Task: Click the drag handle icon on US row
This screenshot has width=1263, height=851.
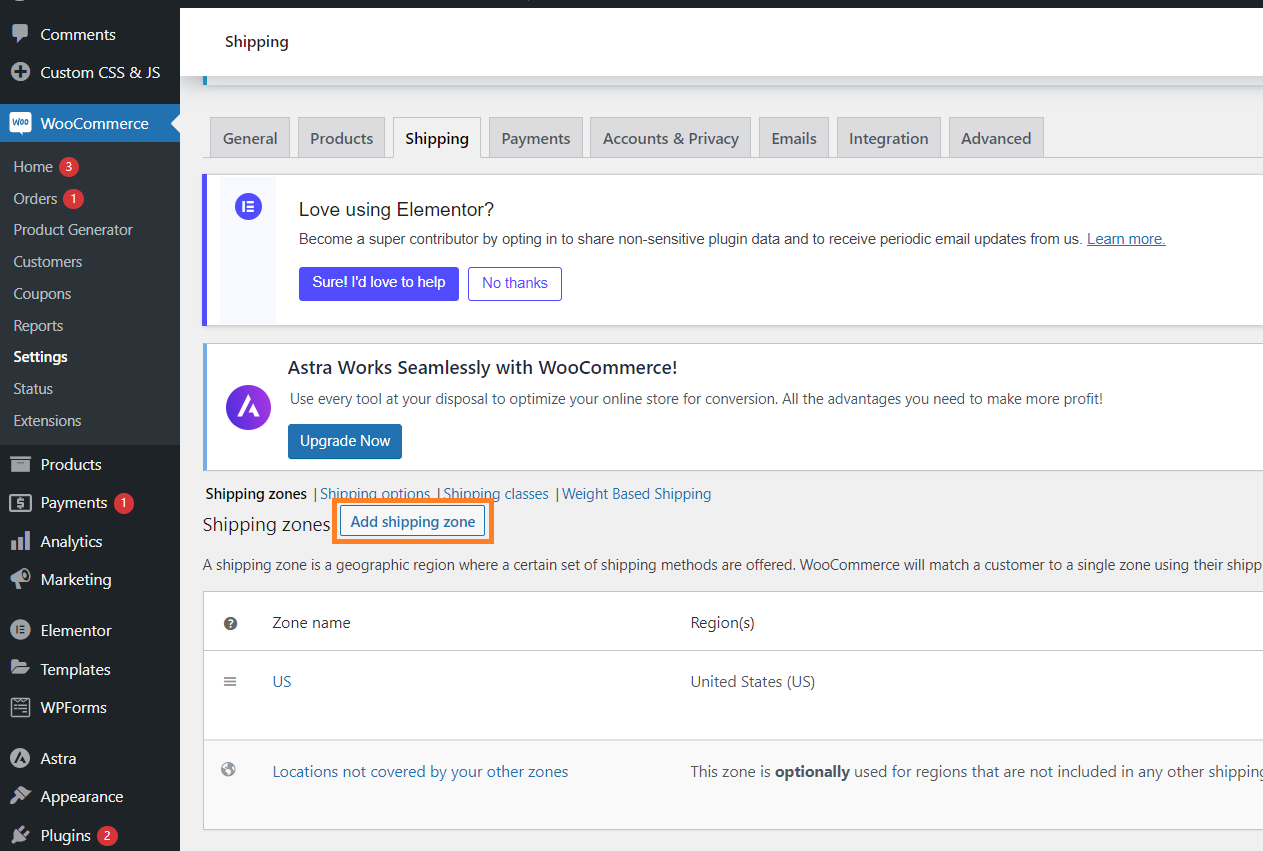Action: (230, 681)
